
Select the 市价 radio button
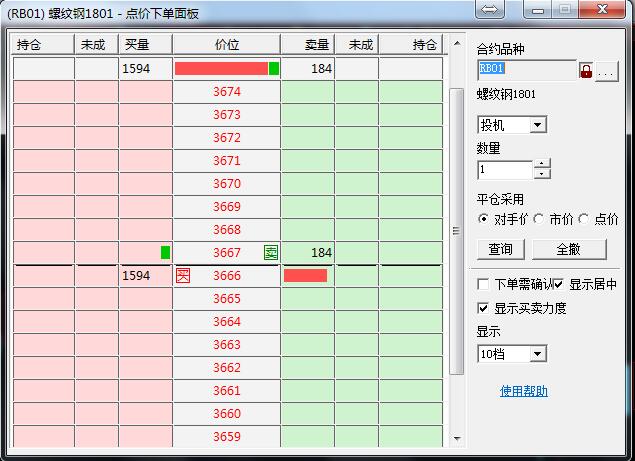538,219
